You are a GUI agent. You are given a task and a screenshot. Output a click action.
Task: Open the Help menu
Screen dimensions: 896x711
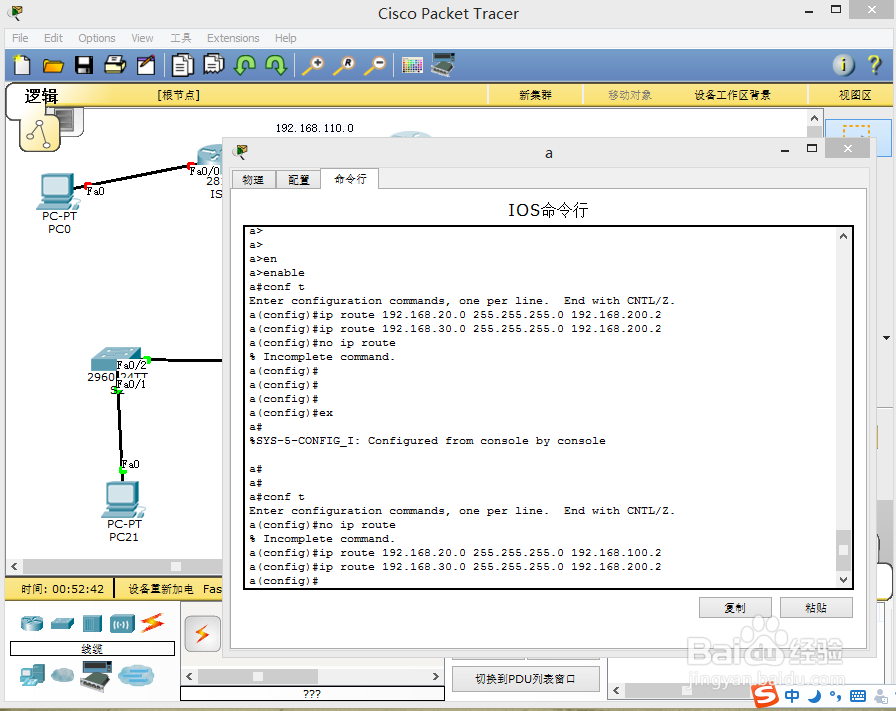click(285, 38)
